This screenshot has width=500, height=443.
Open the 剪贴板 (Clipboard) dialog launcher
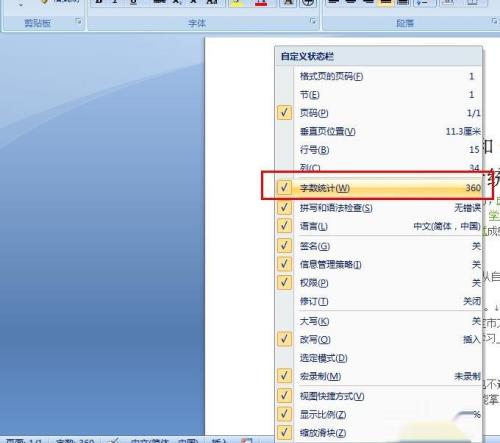(x=78, y=22)
